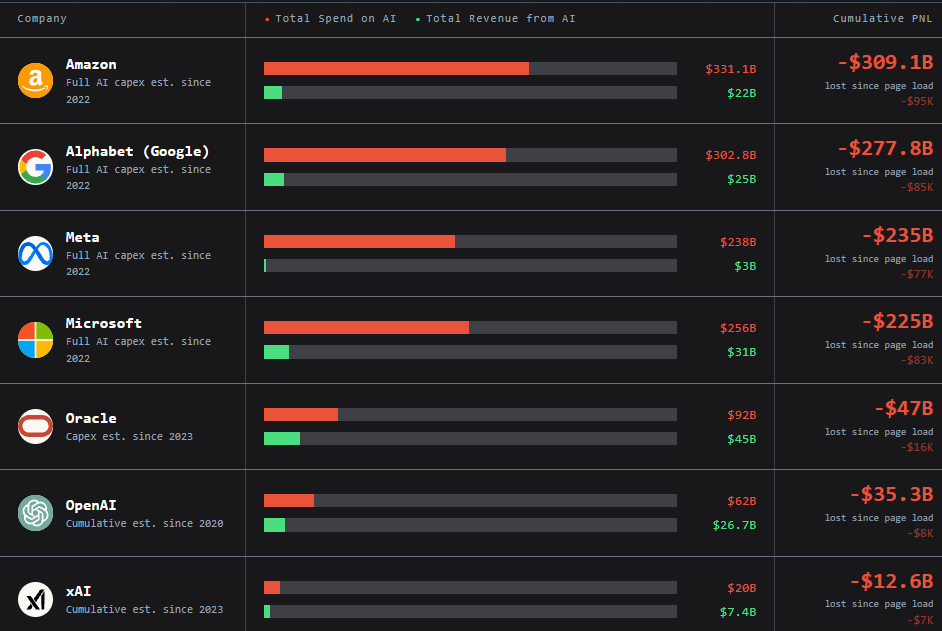Click the xAI company name
Viewport: 942px width, 631px height.
click(78, 591)
